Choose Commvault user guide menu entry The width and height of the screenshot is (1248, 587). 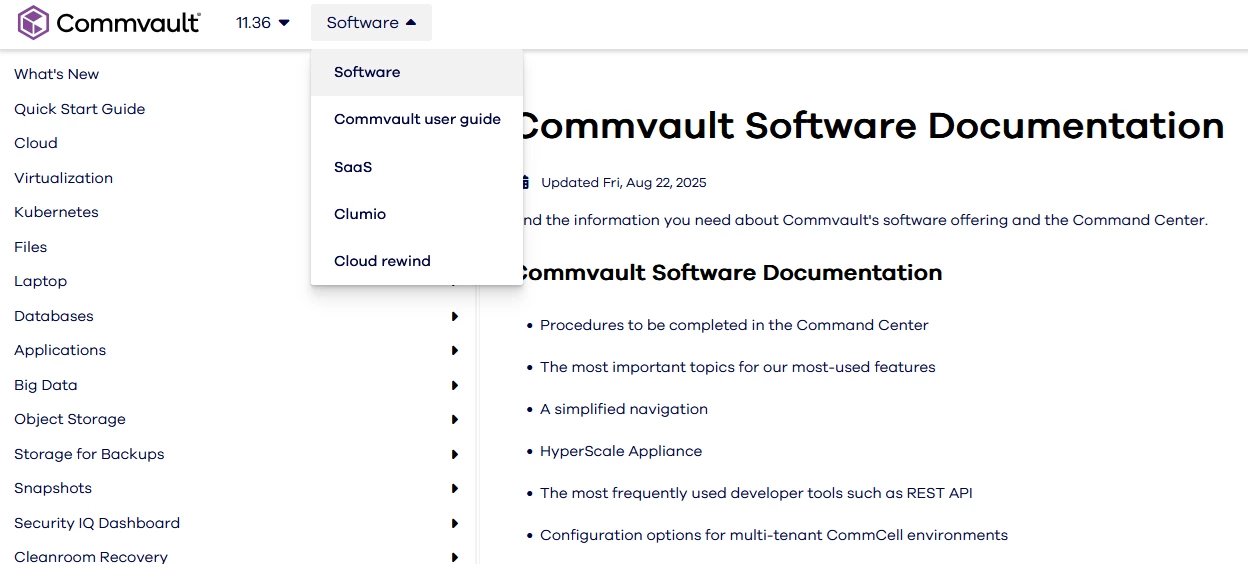point(417,119)
